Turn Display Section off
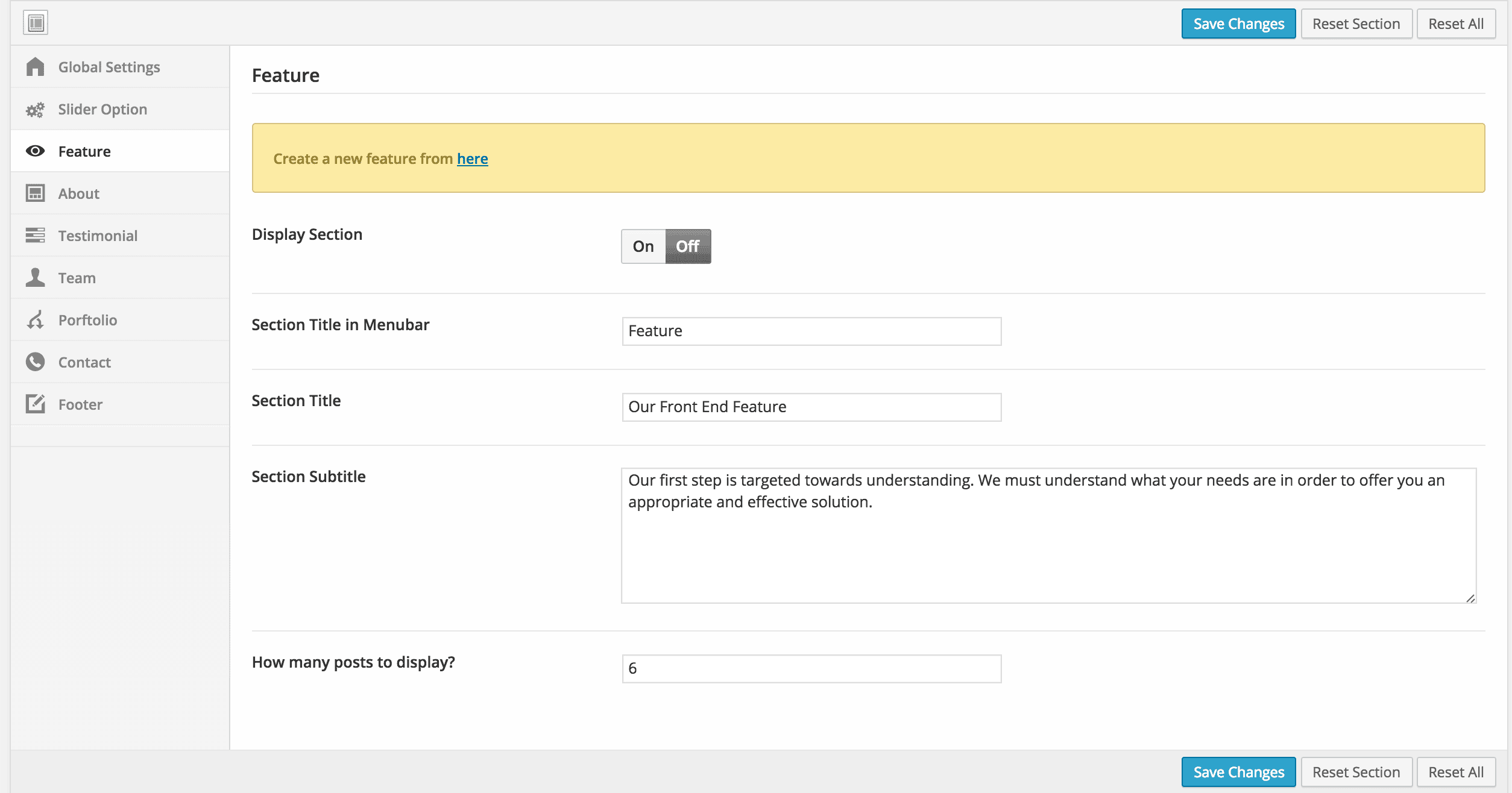The width and height of the screenshot is (1512, 793). [x=687, y=246]
